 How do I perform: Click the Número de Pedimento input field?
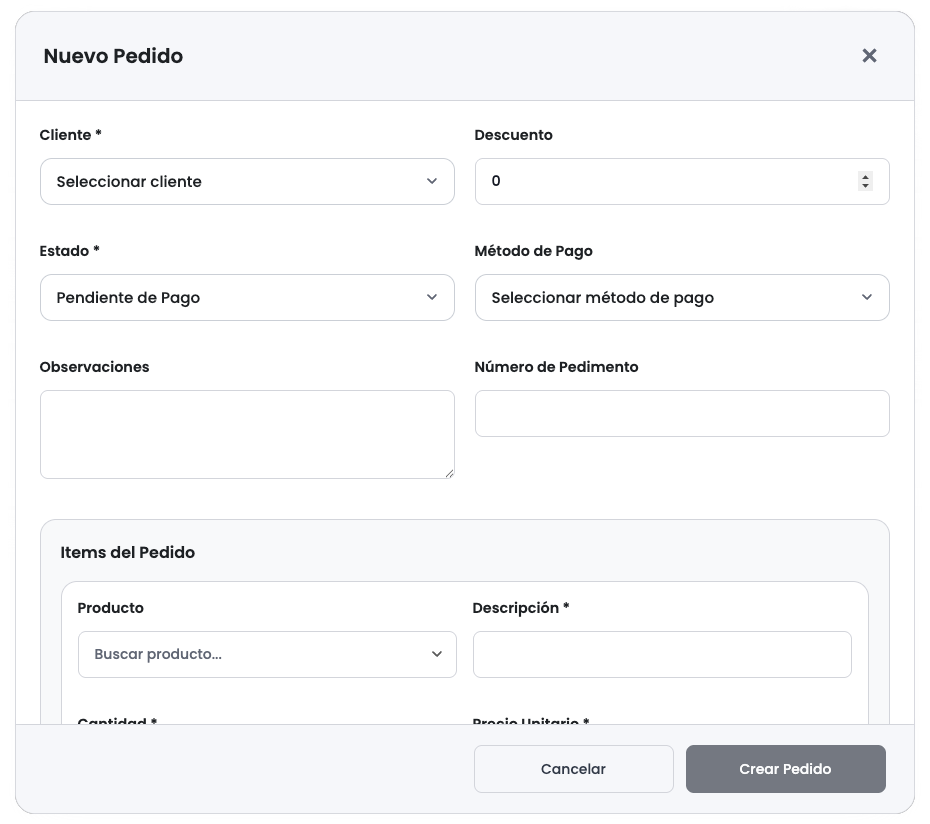681,414
